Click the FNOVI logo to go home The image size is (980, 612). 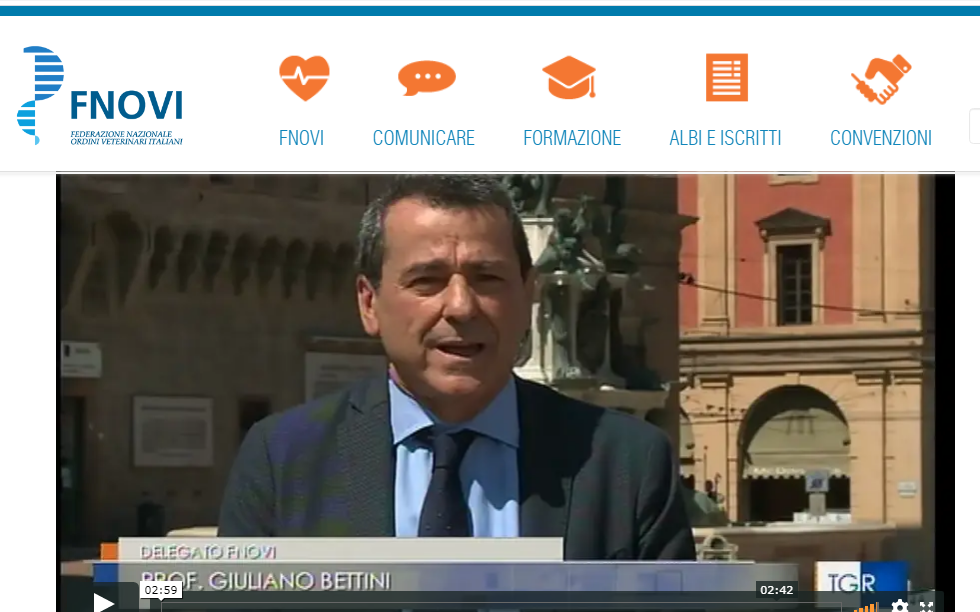pyautogui.click(x=100, y=97)
